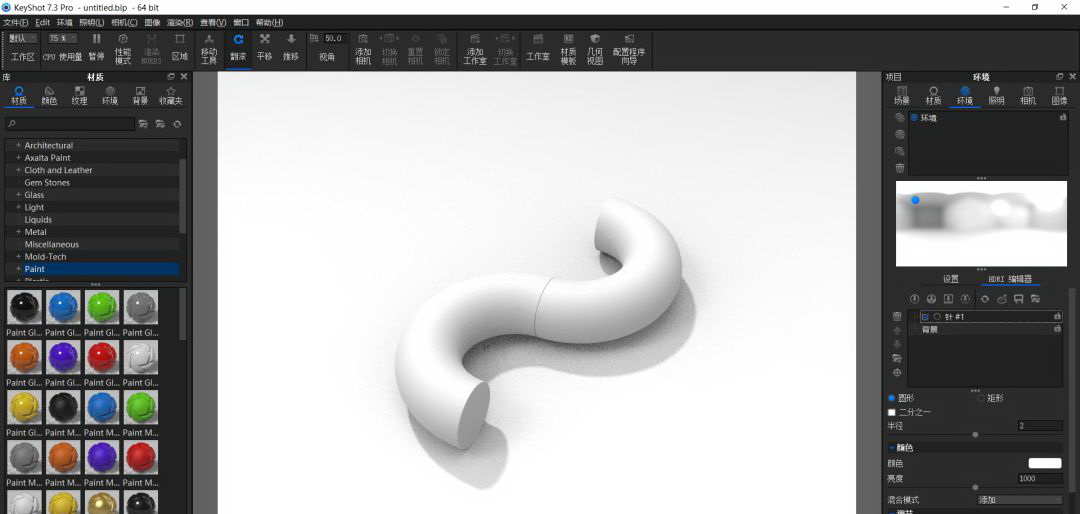Switch to project 相机 camera tab
Screen dimensions: 1080x514
[1028, 96]
